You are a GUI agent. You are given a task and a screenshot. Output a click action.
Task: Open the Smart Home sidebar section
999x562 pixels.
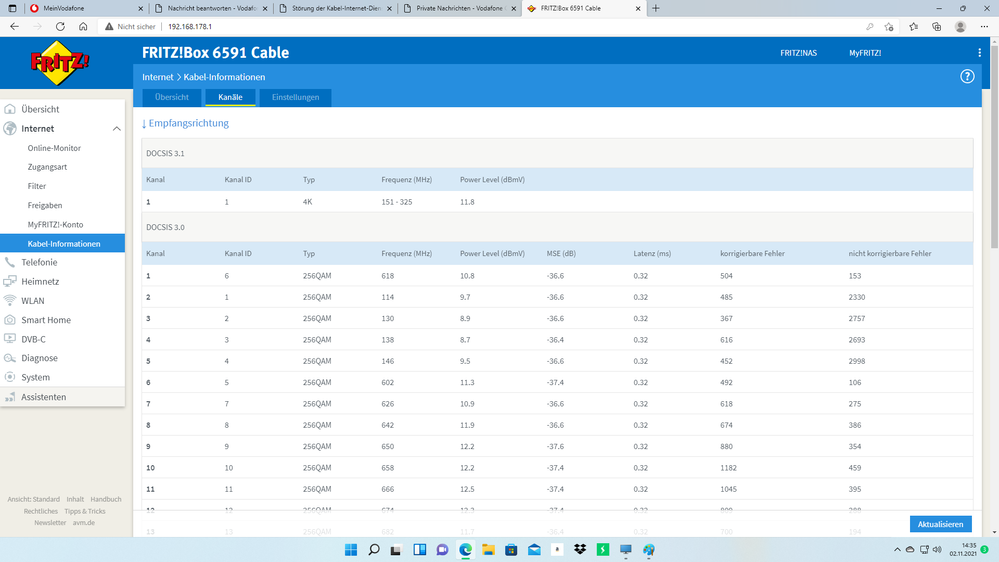pos(45,320)
